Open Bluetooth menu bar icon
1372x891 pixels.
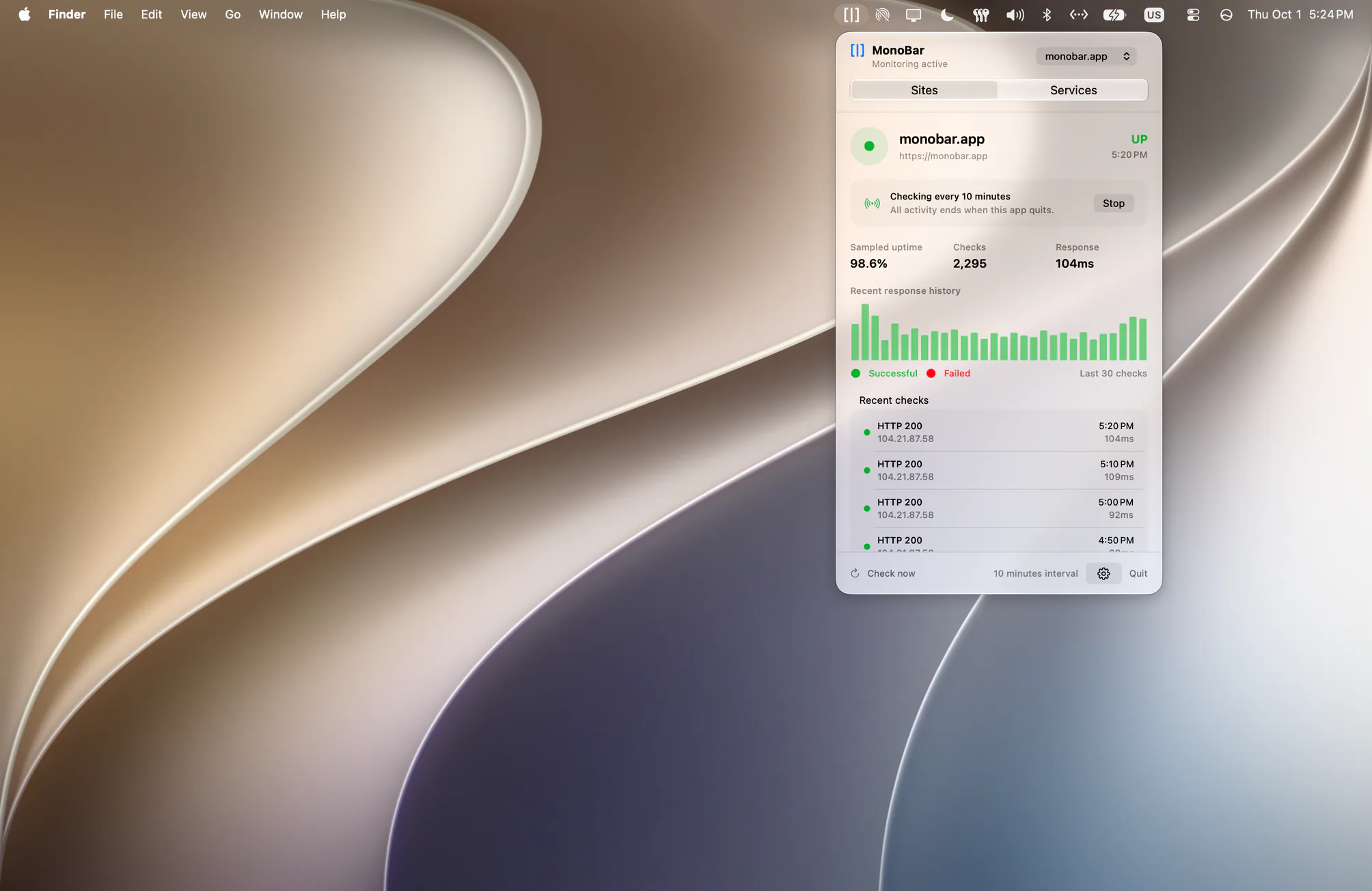(x=1047, y=14)
